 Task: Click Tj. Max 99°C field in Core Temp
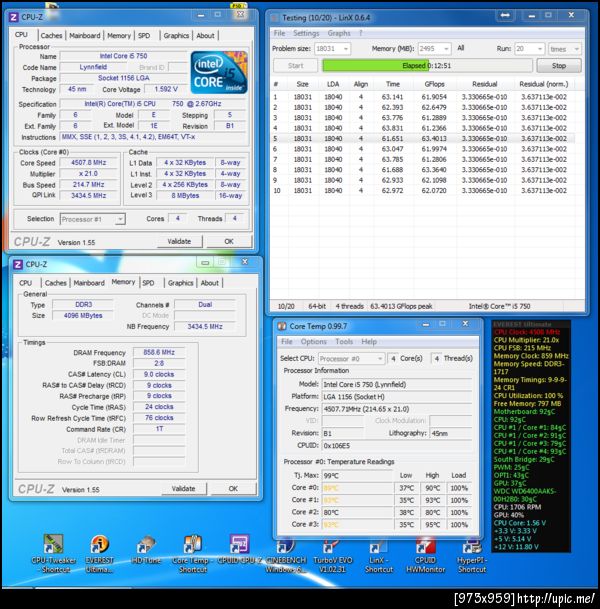point(357,476)
